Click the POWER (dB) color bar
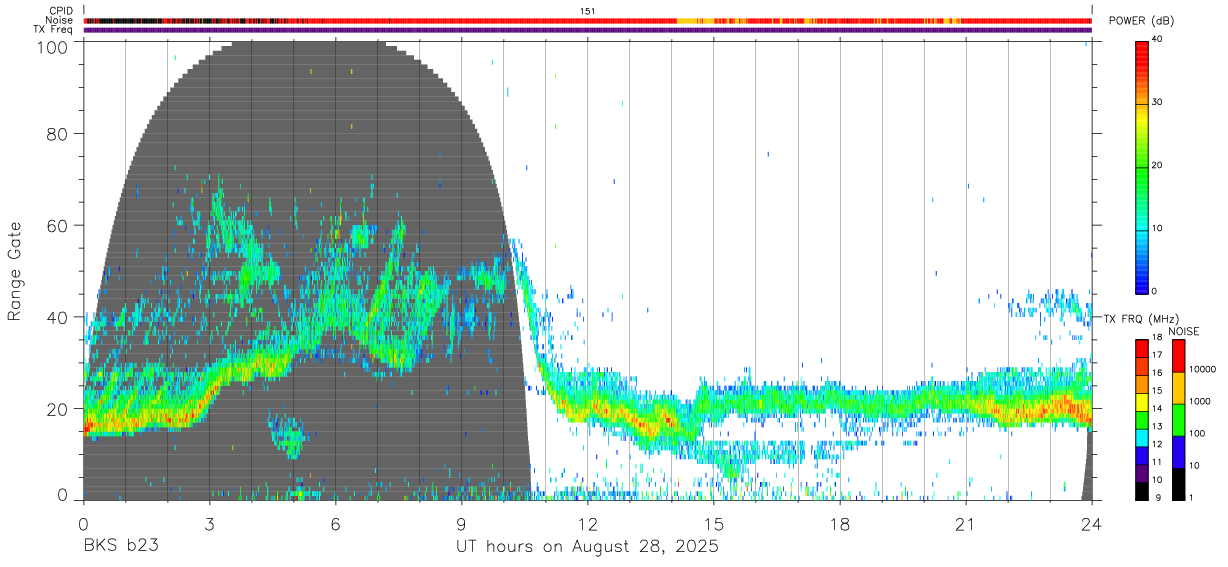This screenshot has width=1228, height=567. (1142, 165)
